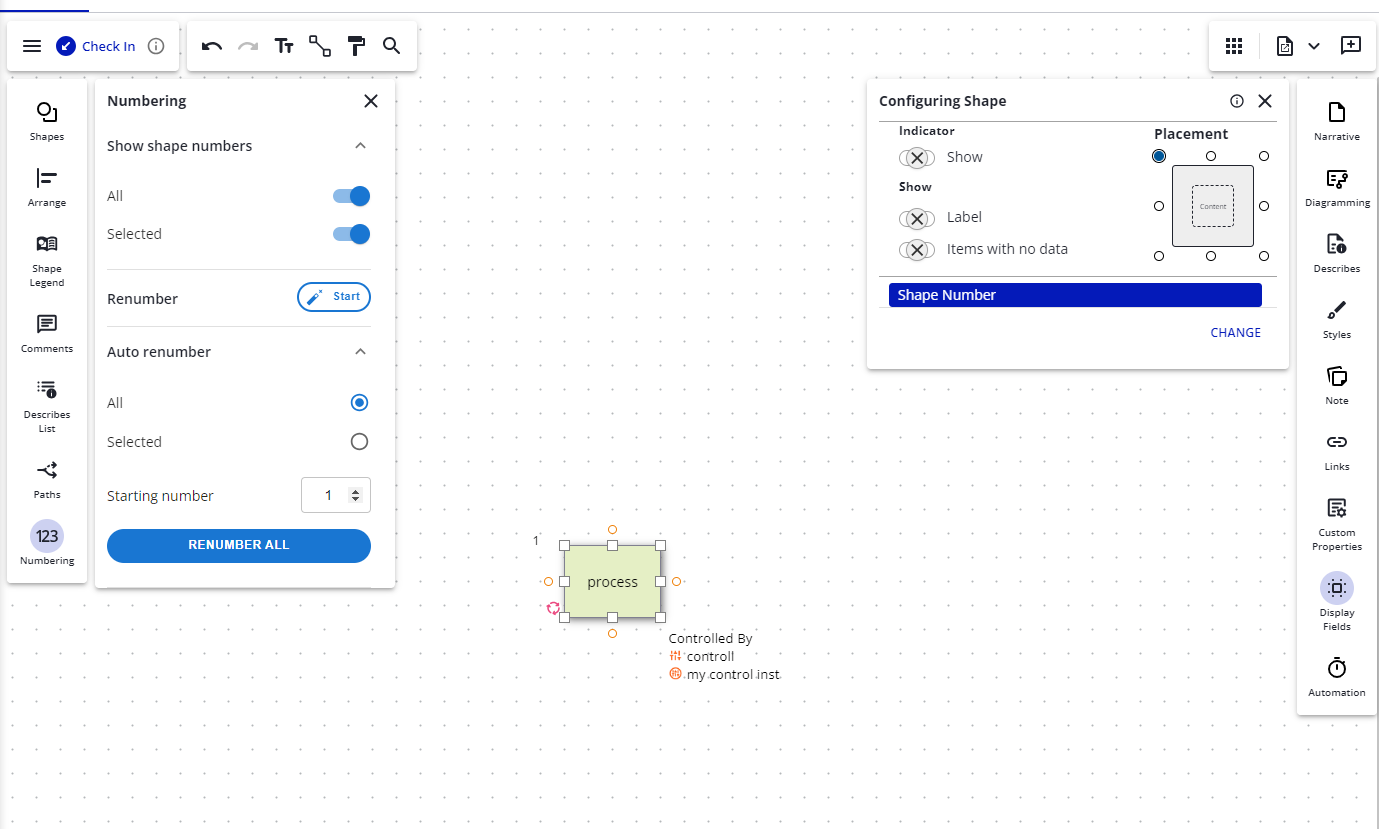Toggle show shape numbers for Selected
1379x829 pixels.
click(x=351, y=234)
